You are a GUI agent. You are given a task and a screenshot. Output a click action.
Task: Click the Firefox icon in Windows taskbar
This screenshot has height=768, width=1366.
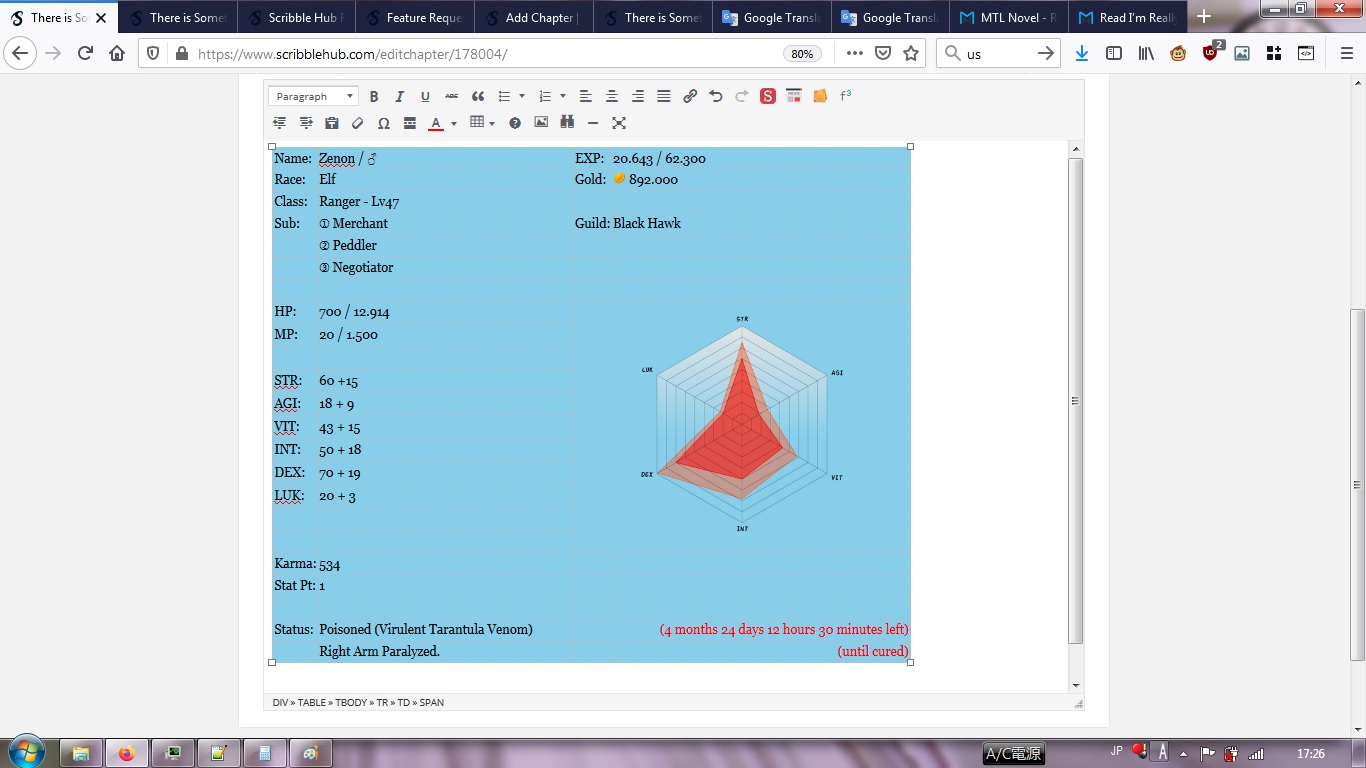(126, 753)
